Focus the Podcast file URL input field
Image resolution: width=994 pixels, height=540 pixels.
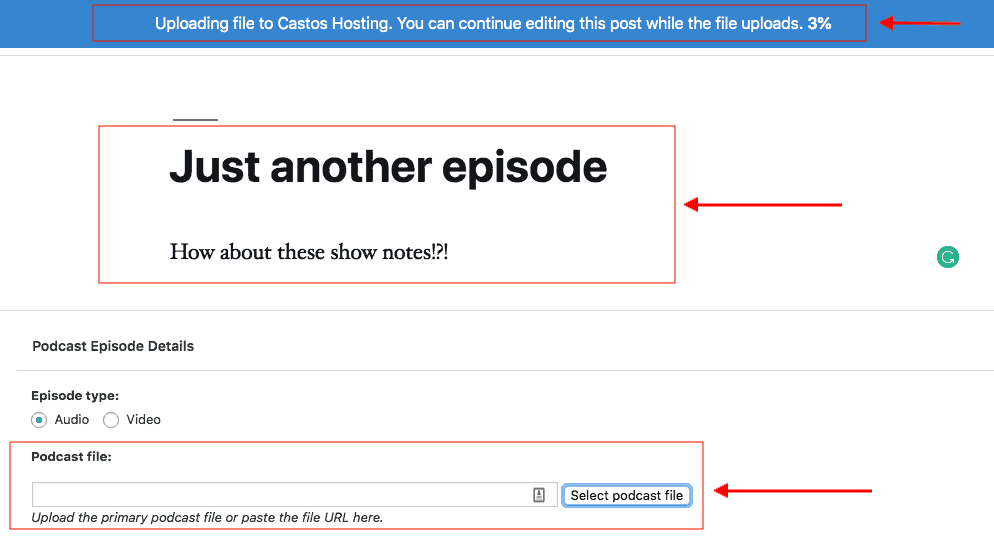click(x=295, y=494)
